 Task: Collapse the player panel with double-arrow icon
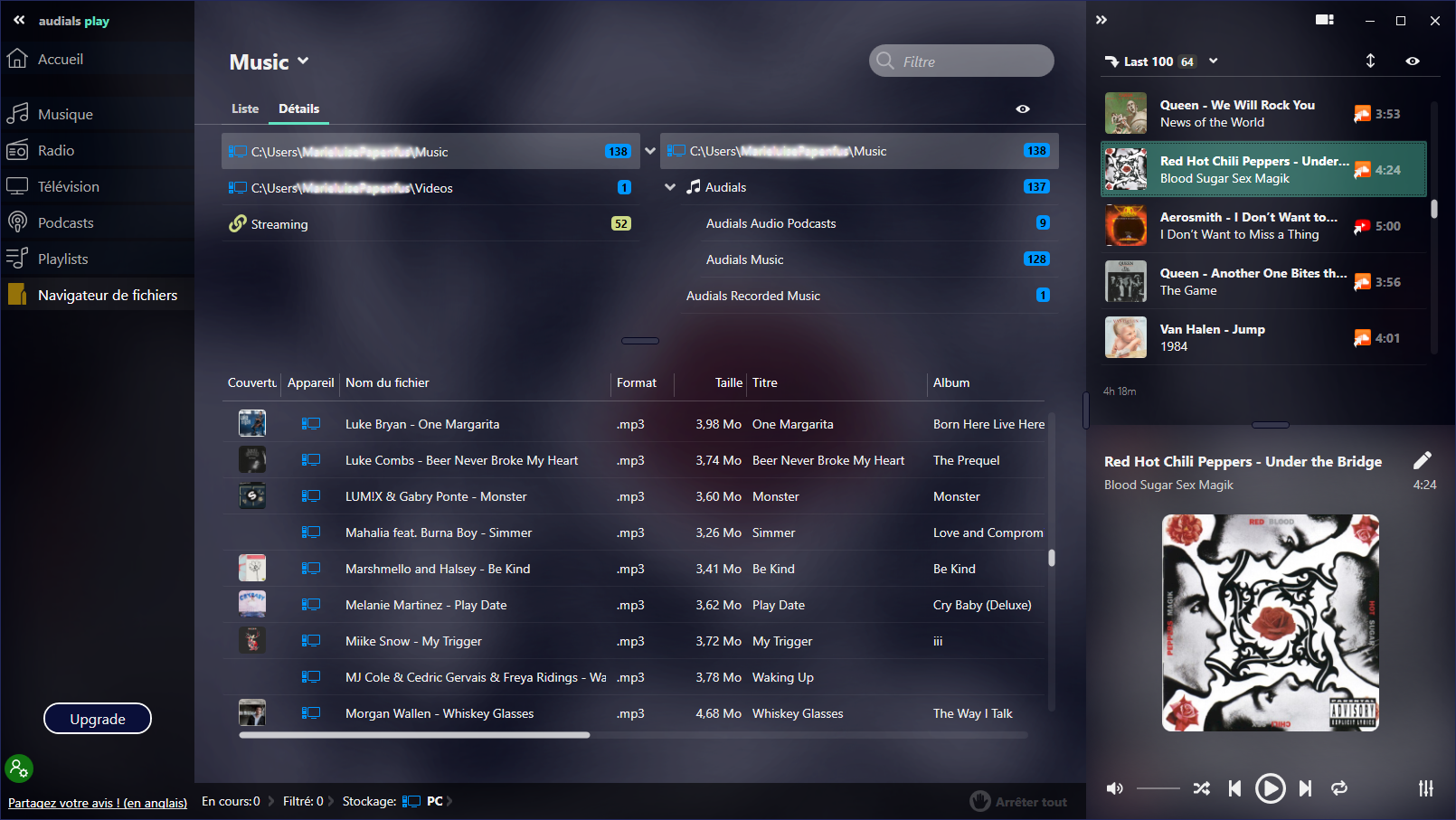tap(1101, 20)
